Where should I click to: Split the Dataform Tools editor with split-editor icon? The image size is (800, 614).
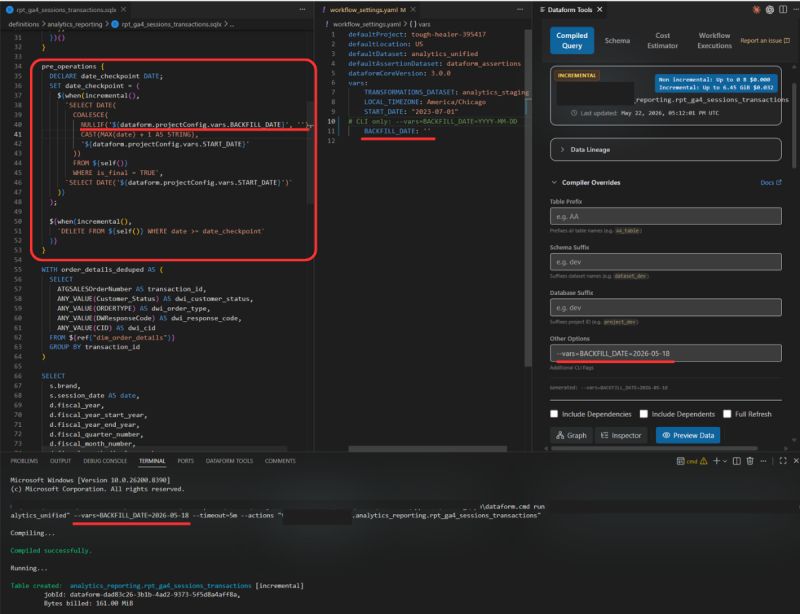pyautogui.click(x=783, y=10)
